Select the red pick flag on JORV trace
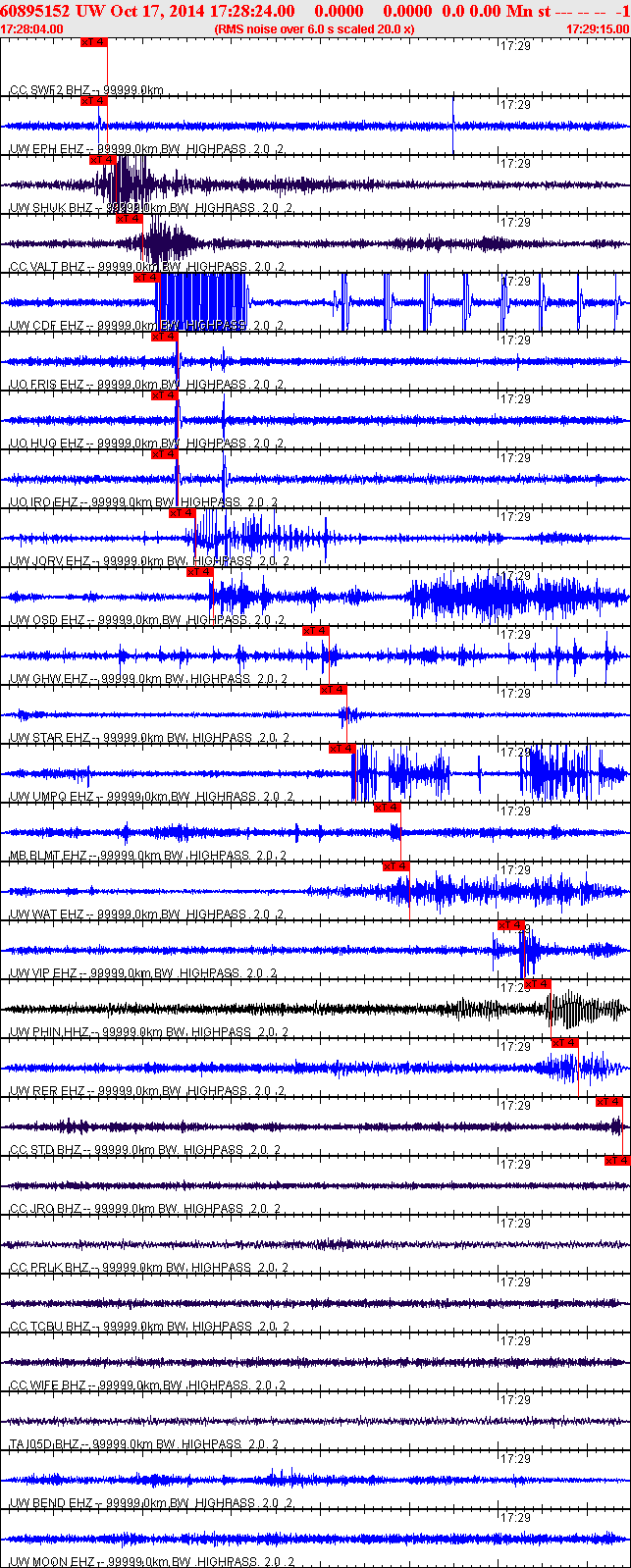This screenshot has width=631, height=1568. pyautogui.click(x=182, y=512)
